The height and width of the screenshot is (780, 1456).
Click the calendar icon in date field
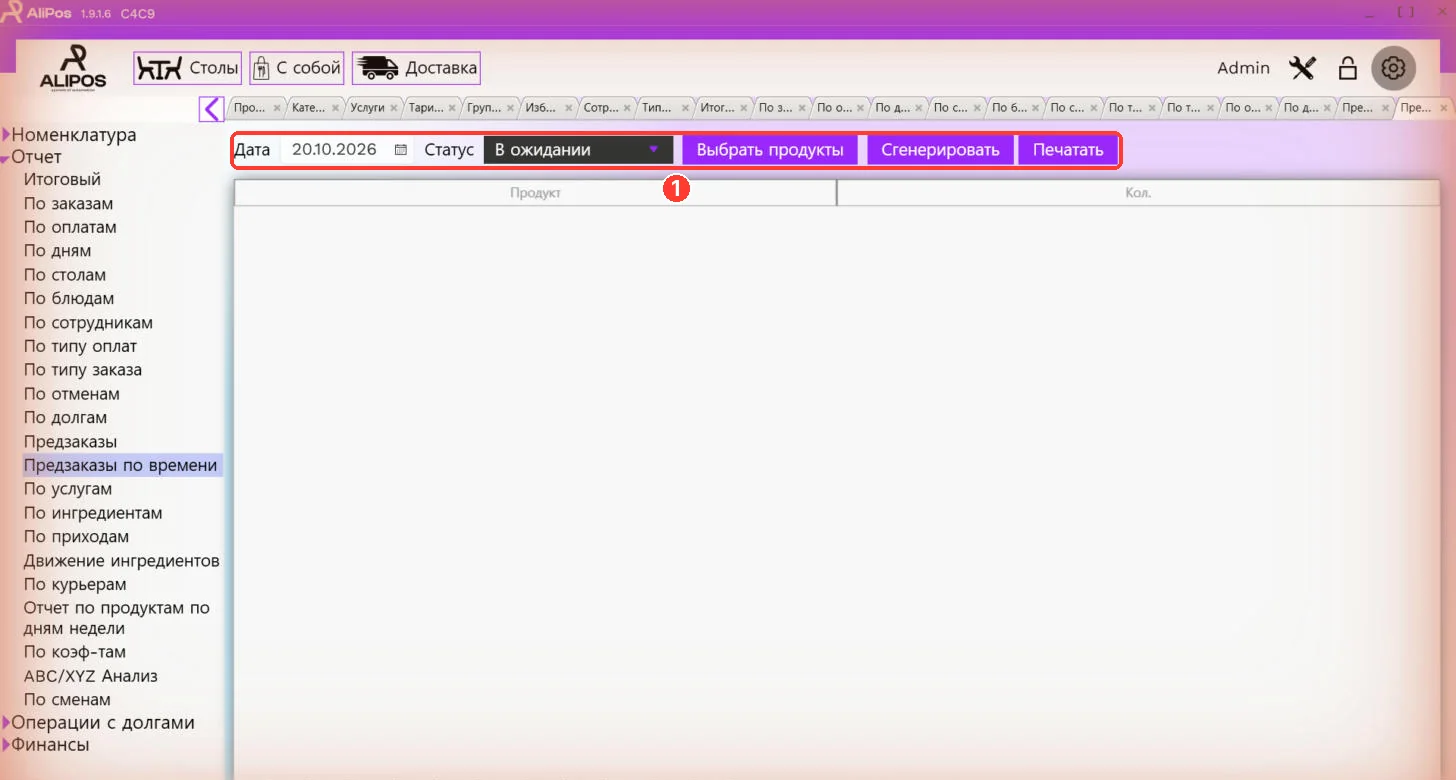click(401, 150)
